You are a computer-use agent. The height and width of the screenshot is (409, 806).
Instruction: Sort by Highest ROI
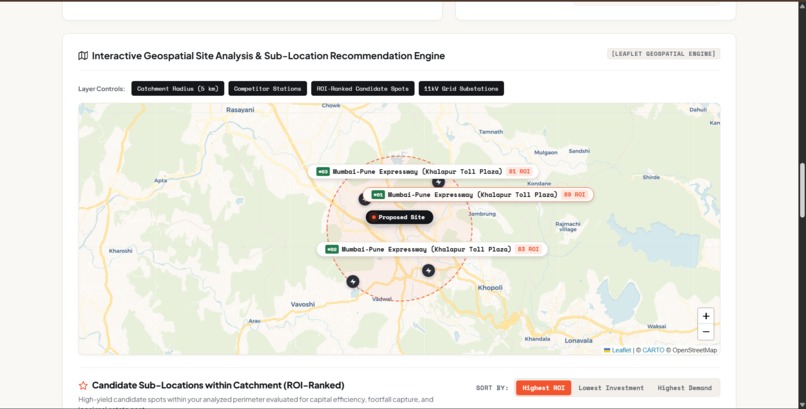[543, 388]
